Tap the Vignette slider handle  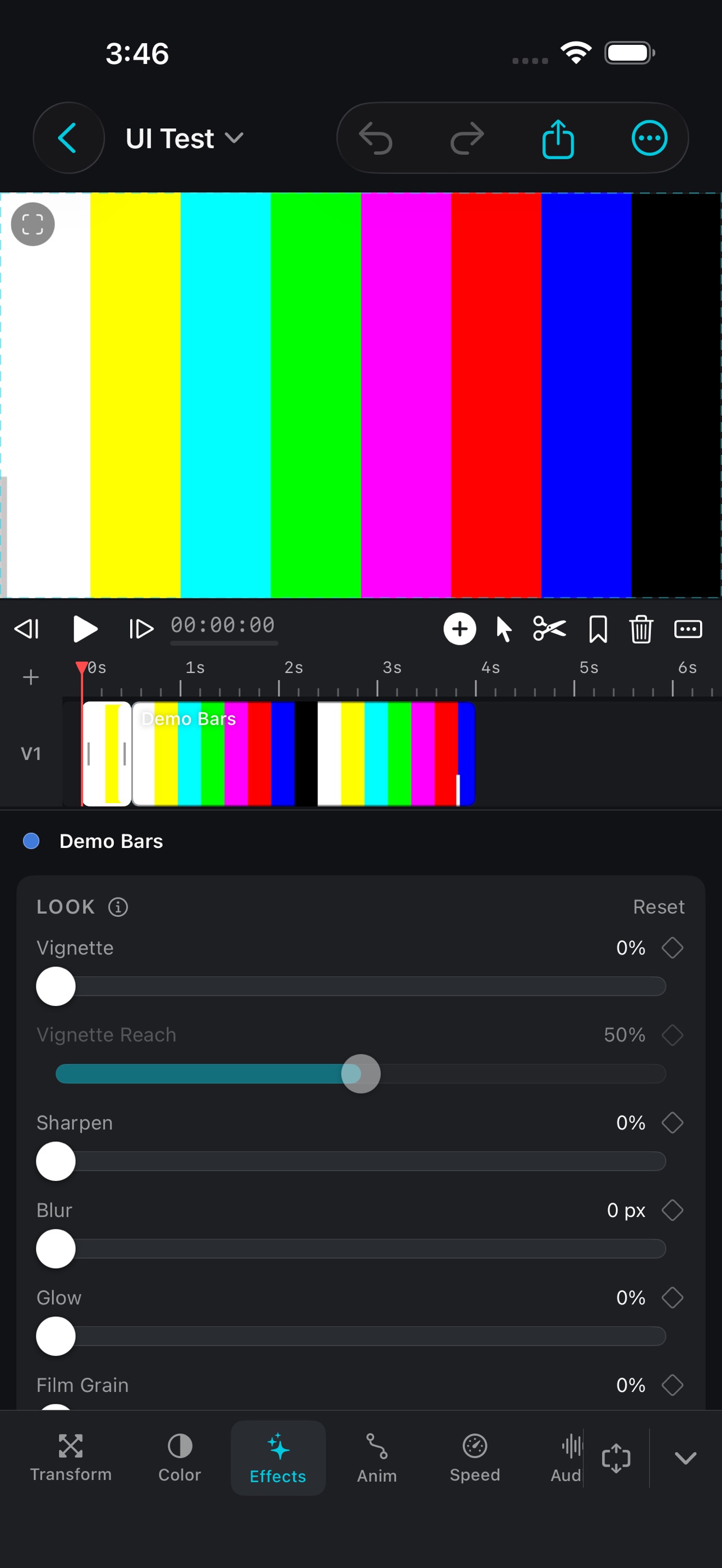tap(56, 986)
